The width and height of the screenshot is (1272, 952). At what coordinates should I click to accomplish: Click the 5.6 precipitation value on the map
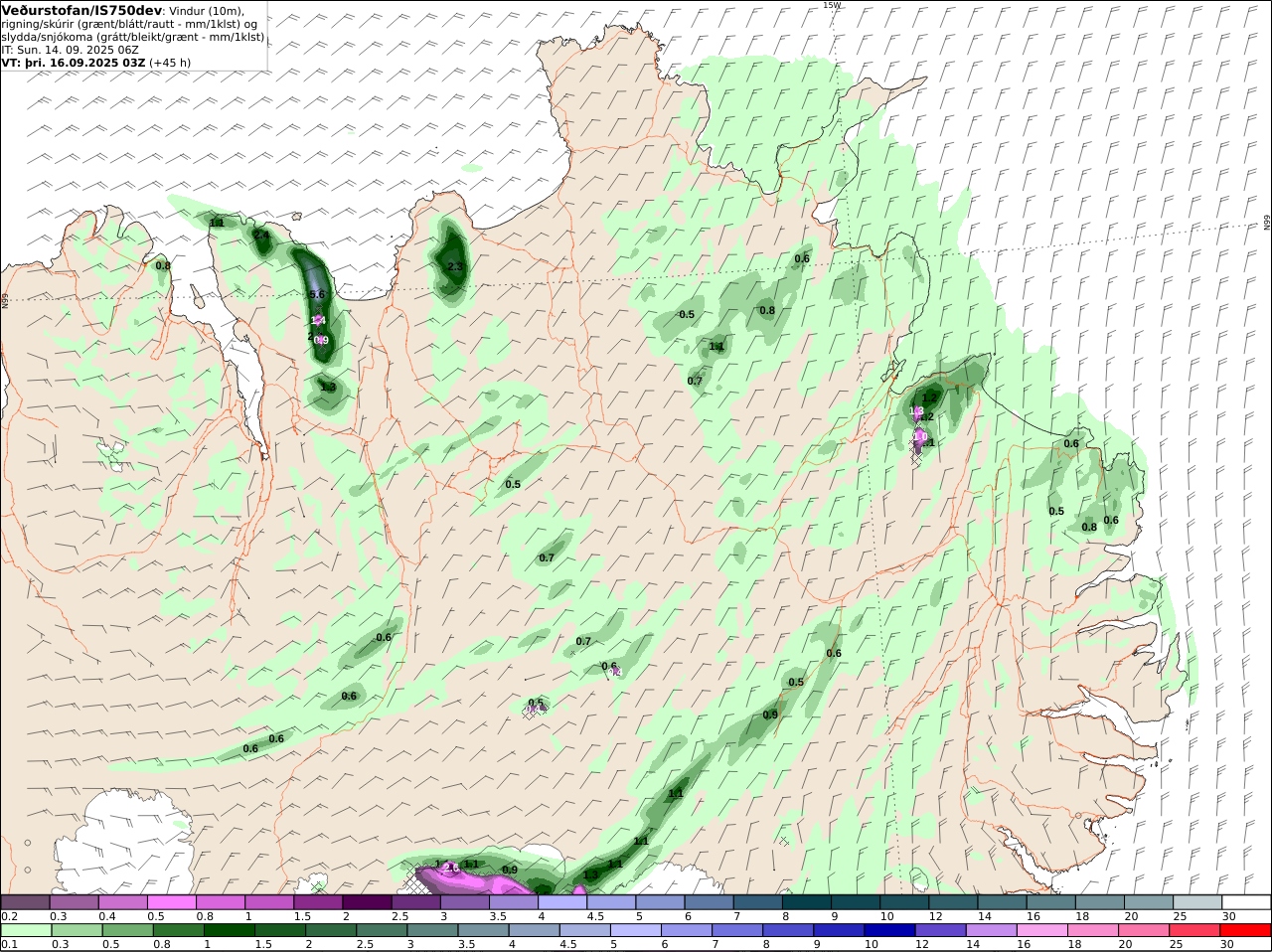pyautogui.click(x=318, y=295)
